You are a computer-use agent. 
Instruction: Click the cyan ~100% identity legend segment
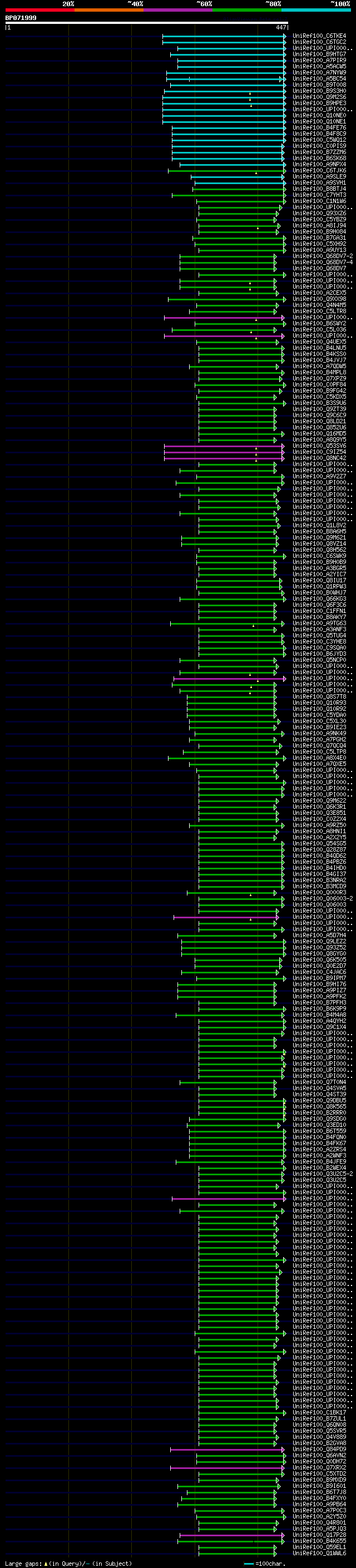(x=317, y=10)
